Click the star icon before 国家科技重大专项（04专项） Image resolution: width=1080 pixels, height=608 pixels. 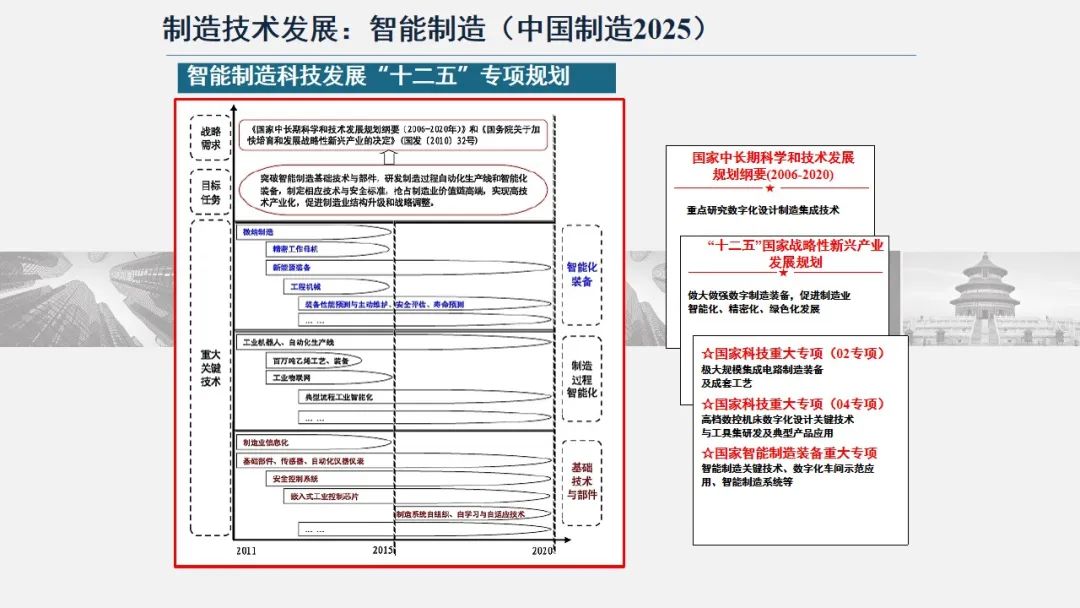[x=707, y=404]
